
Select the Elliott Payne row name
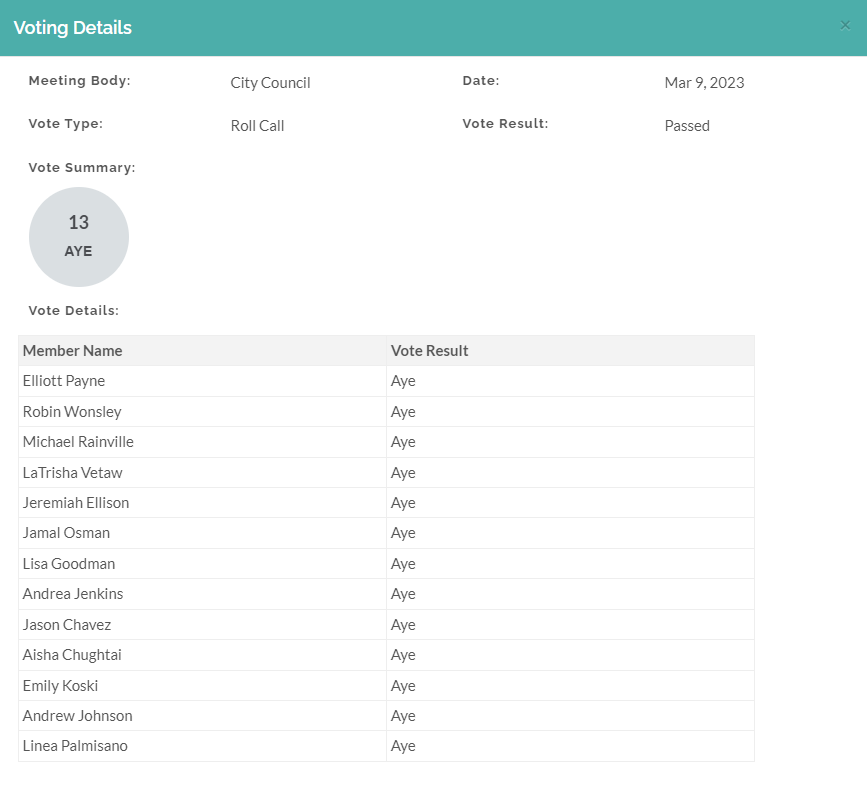[64, 381]
